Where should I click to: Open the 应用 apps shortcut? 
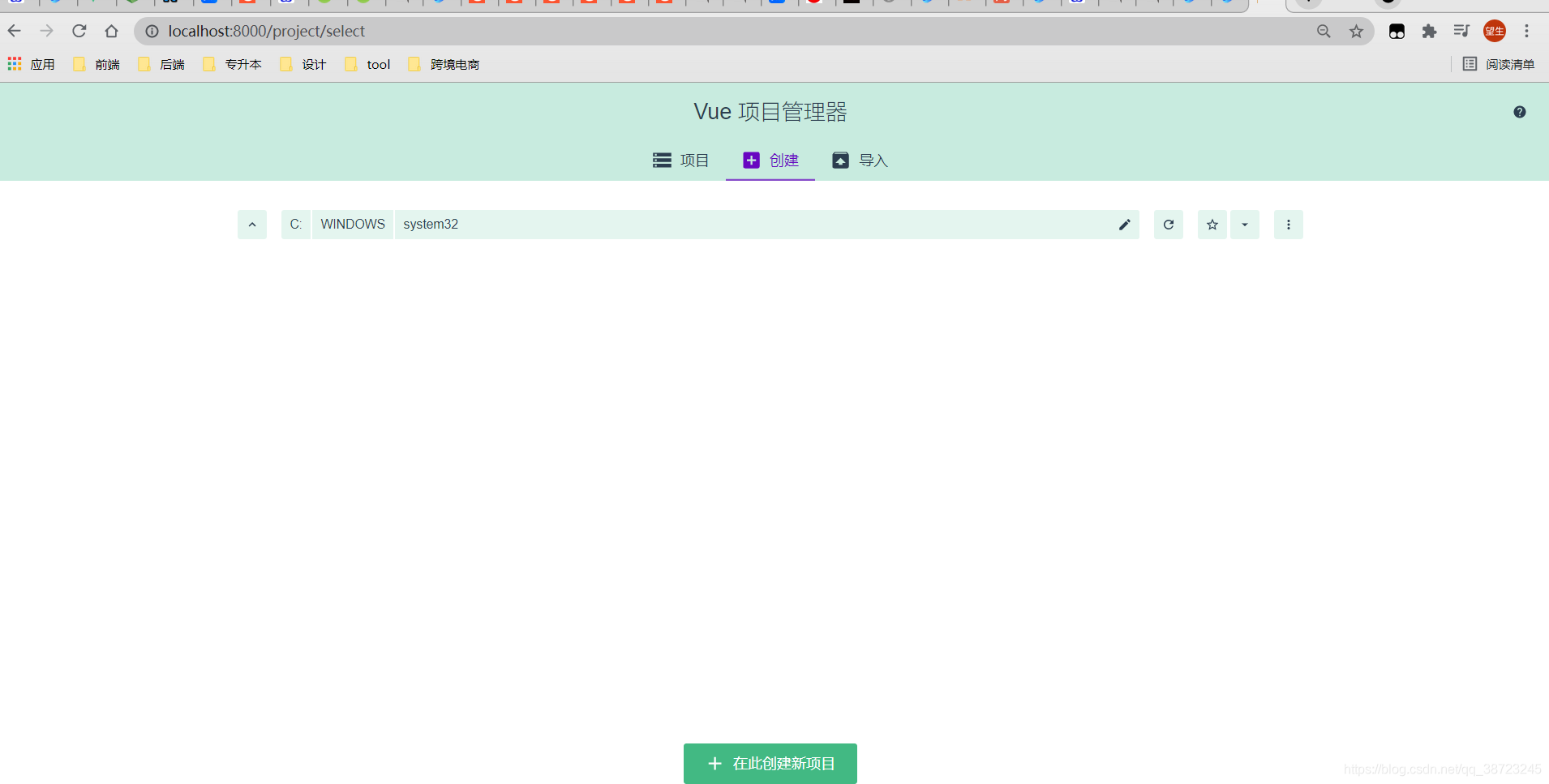pos(31,64)
